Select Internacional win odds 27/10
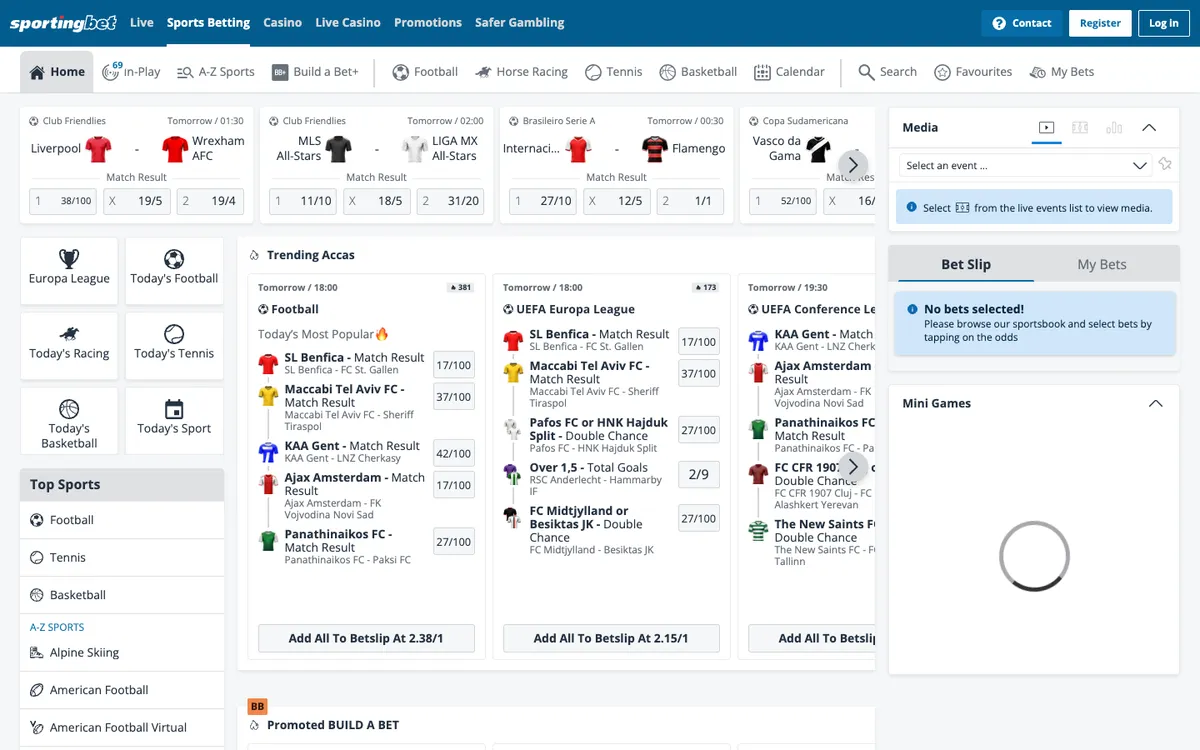This screenshot has height=750, width=1200. pos(543,201)
